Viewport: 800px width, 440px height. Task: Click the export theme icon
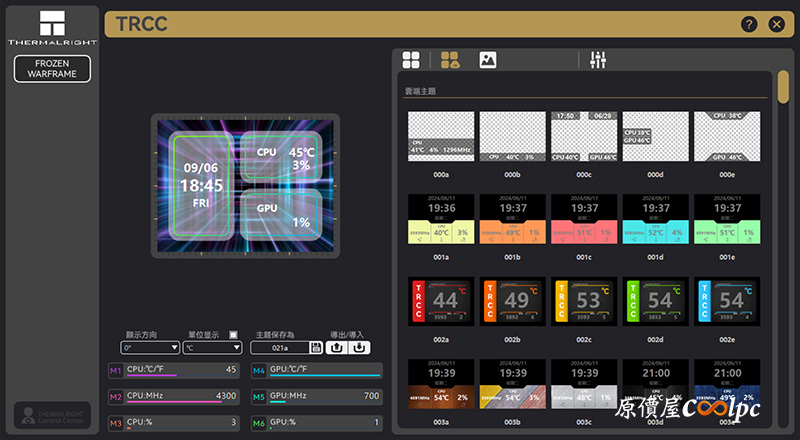pyautogui.click(x=336, y=348)
